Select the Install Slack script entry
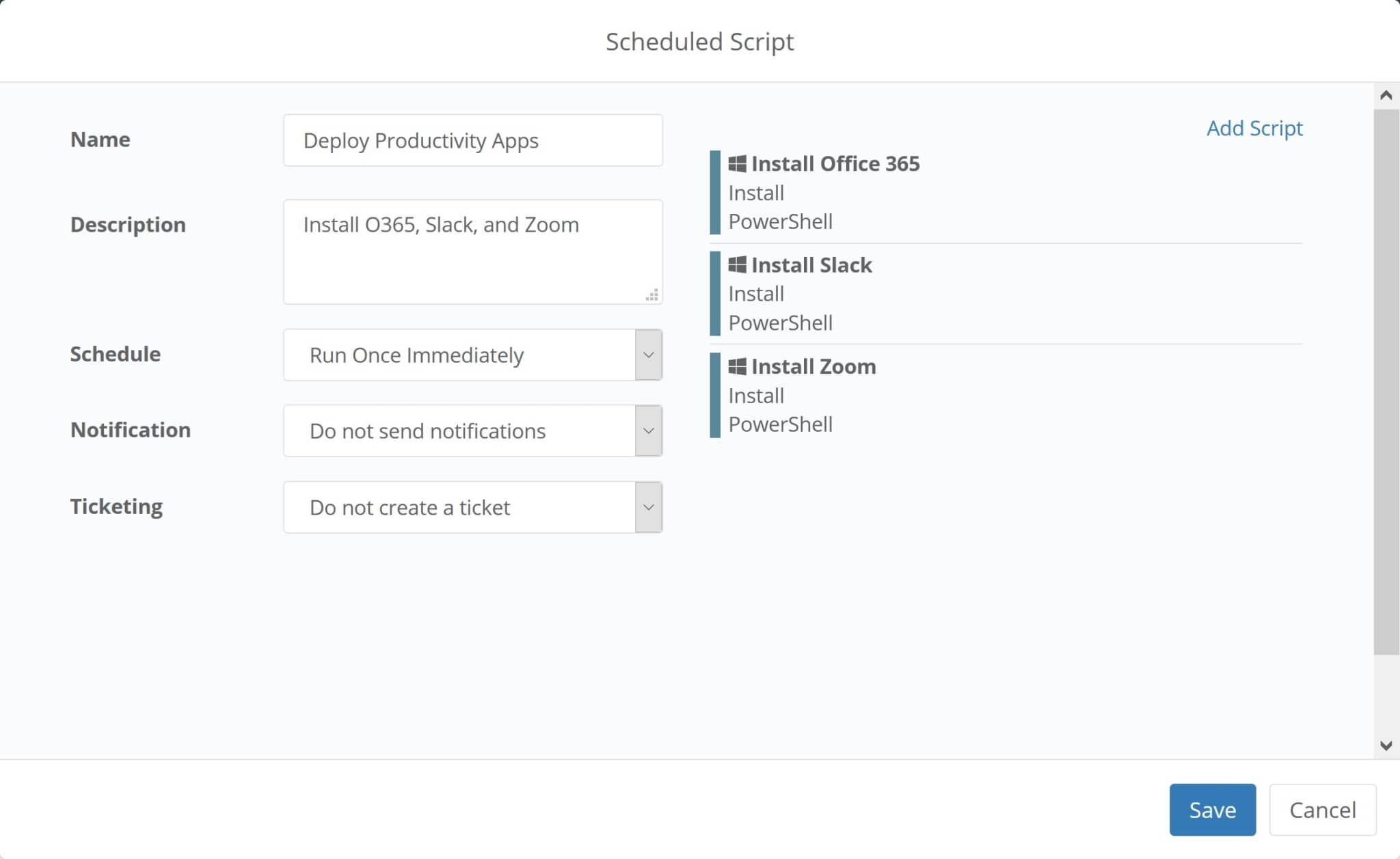1400x859 pixels. click(811, 265)
